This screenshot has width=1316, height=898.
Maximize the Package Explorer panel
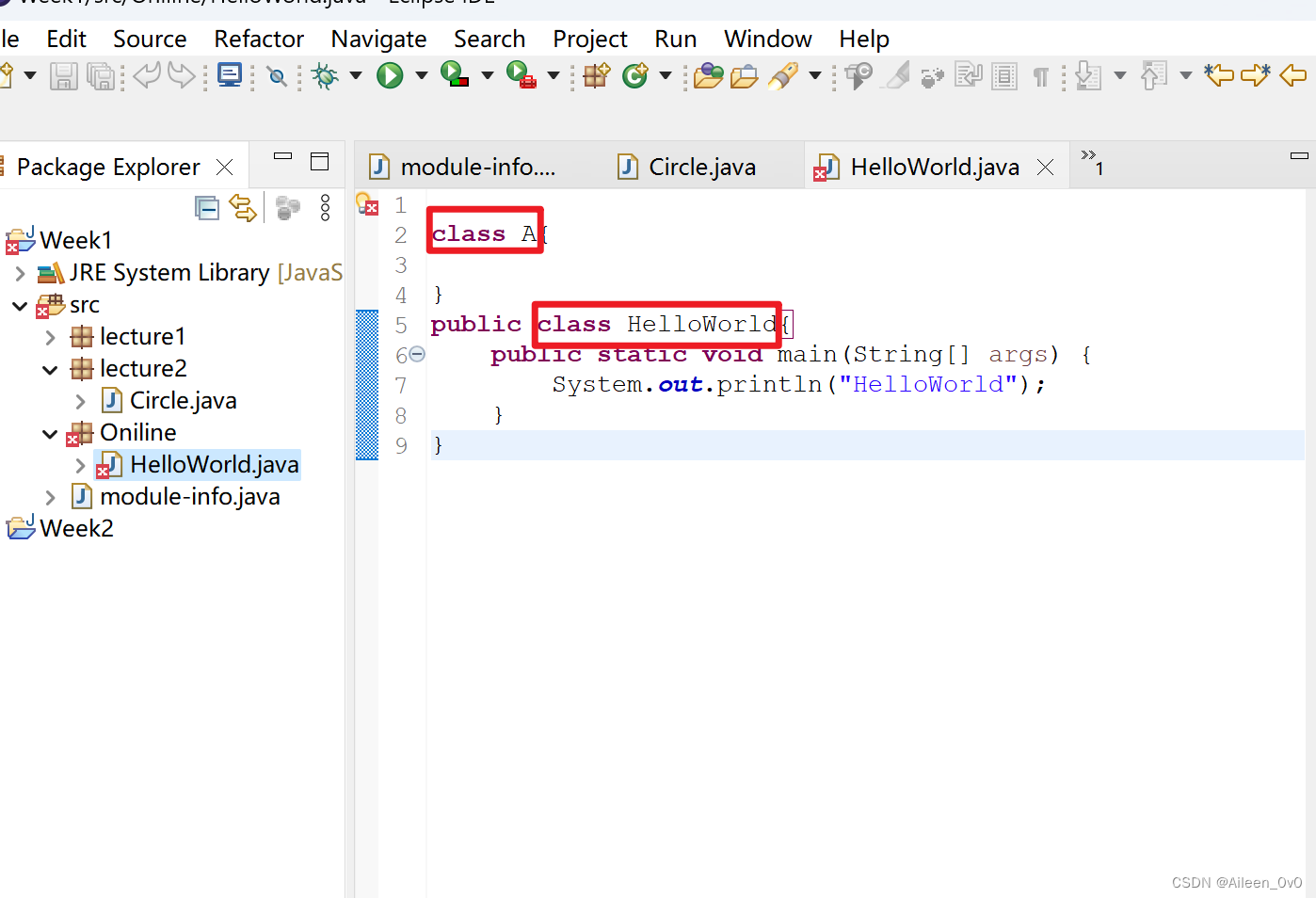point(320,162)
